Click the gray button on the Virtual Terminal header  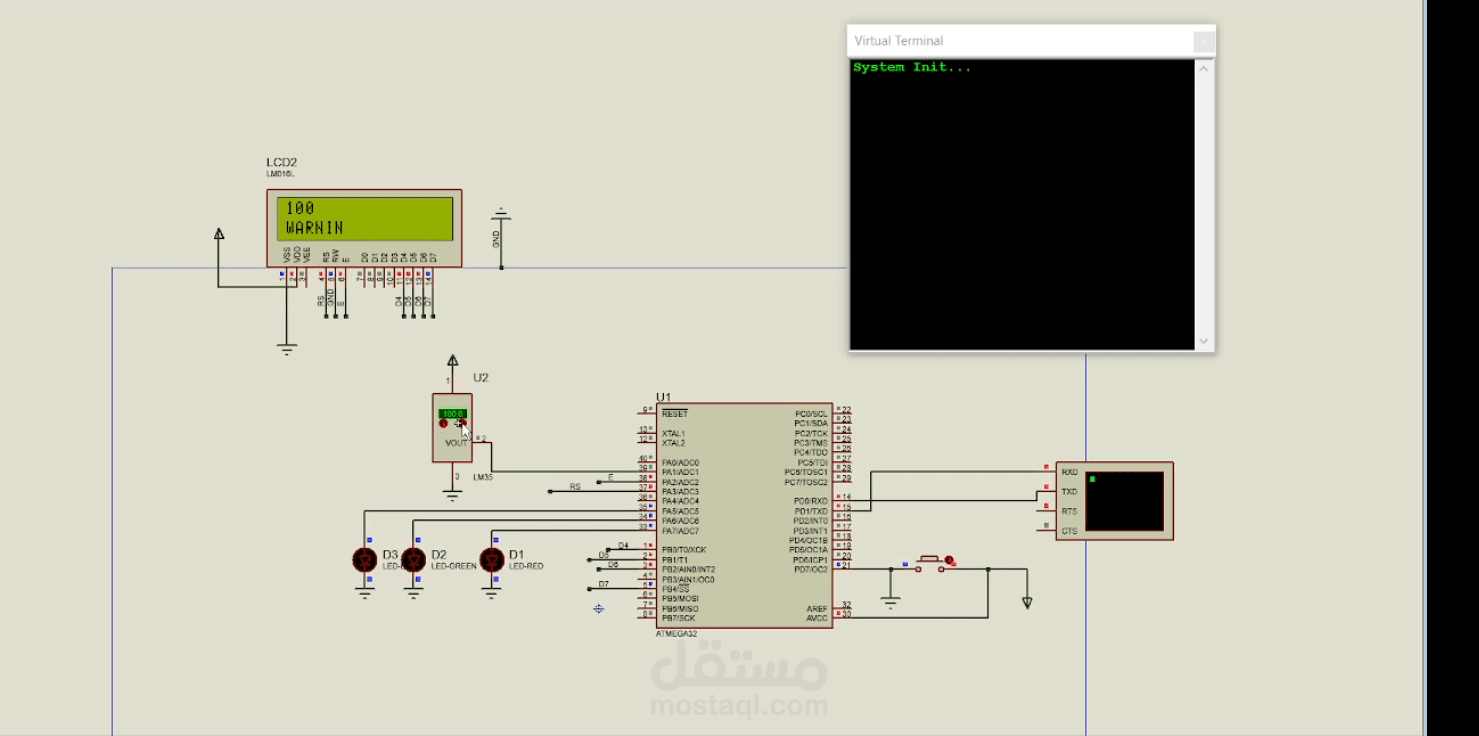tap(1204, 41)
